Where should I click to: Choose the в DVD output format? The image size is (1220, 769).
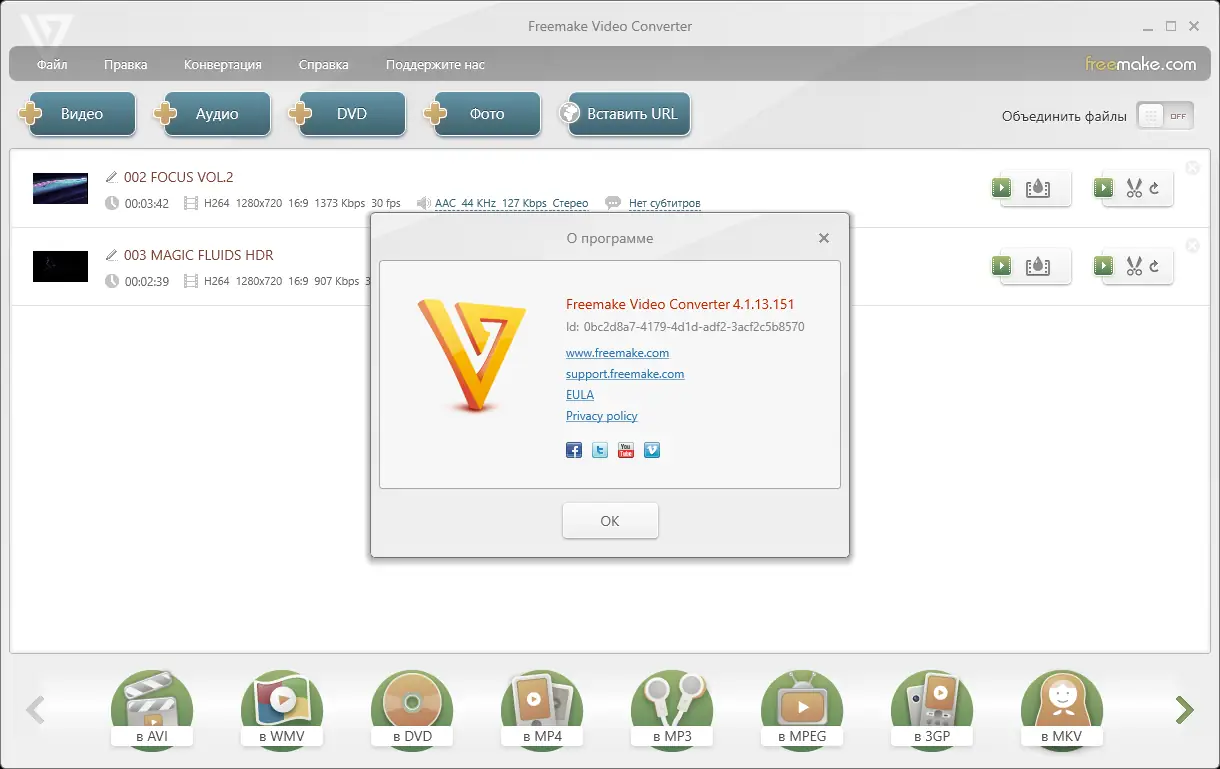point(412,711)
